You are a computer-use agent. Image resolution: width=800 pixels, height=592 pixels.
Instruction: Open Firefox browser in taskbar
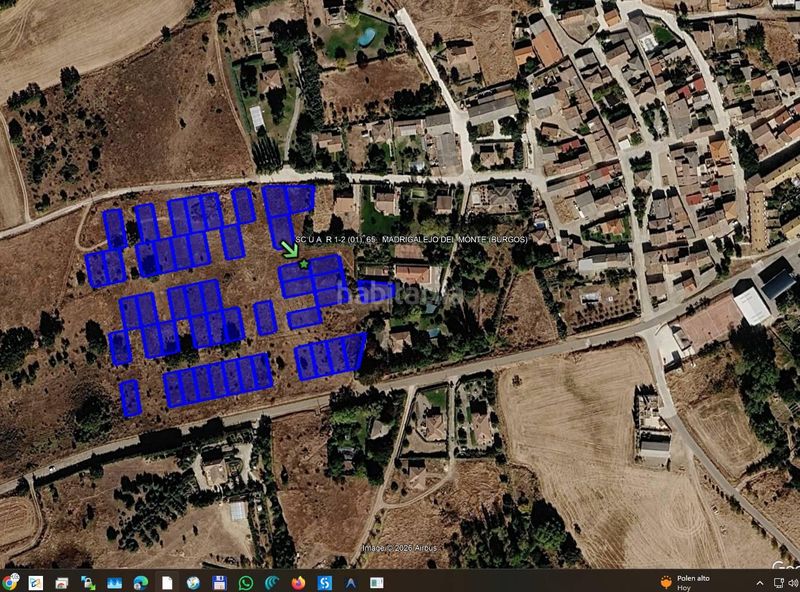click(x=298, y=583)
